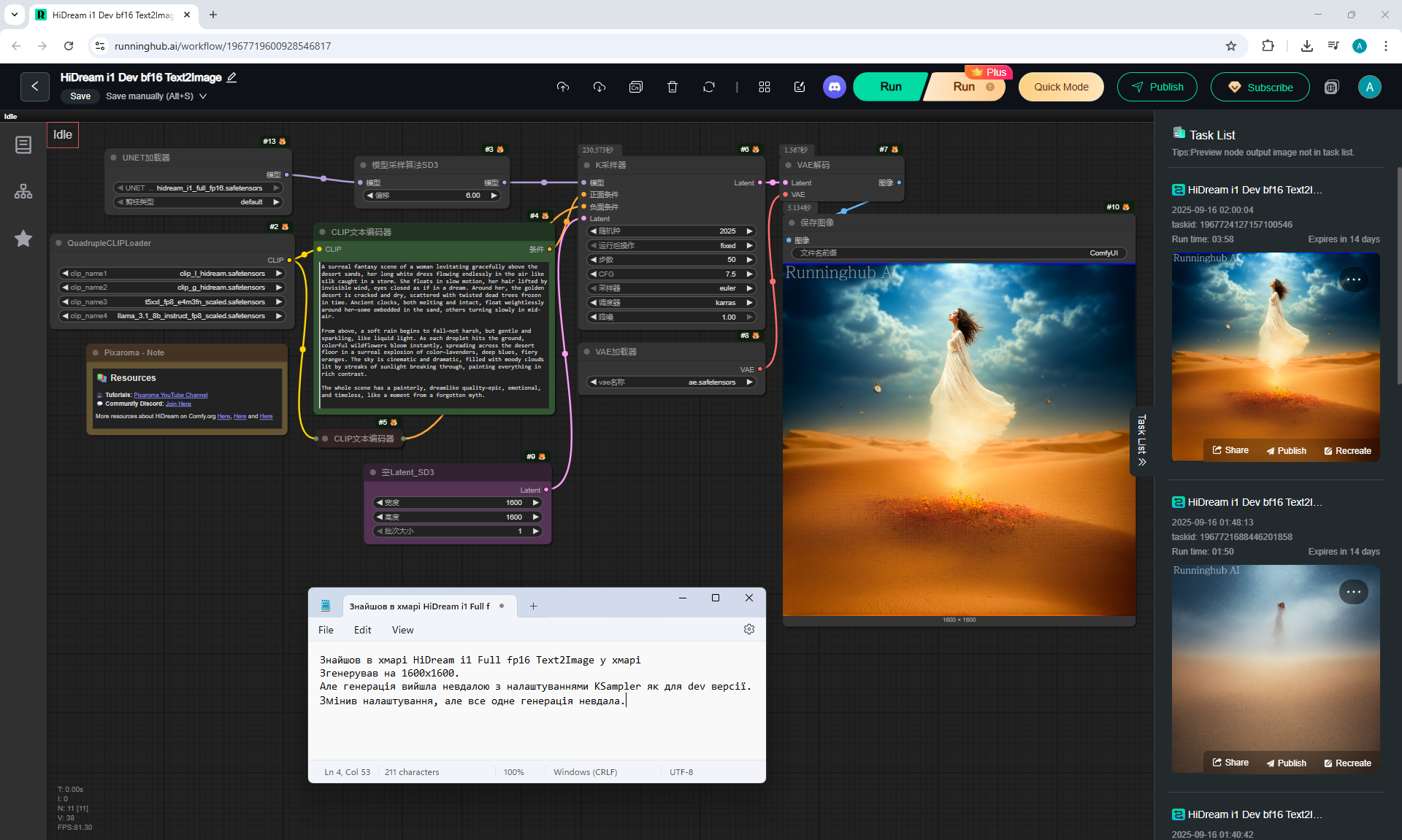Open the View menu in Notepad
This screenshot has height=840, width=1402.
(402, 630)
